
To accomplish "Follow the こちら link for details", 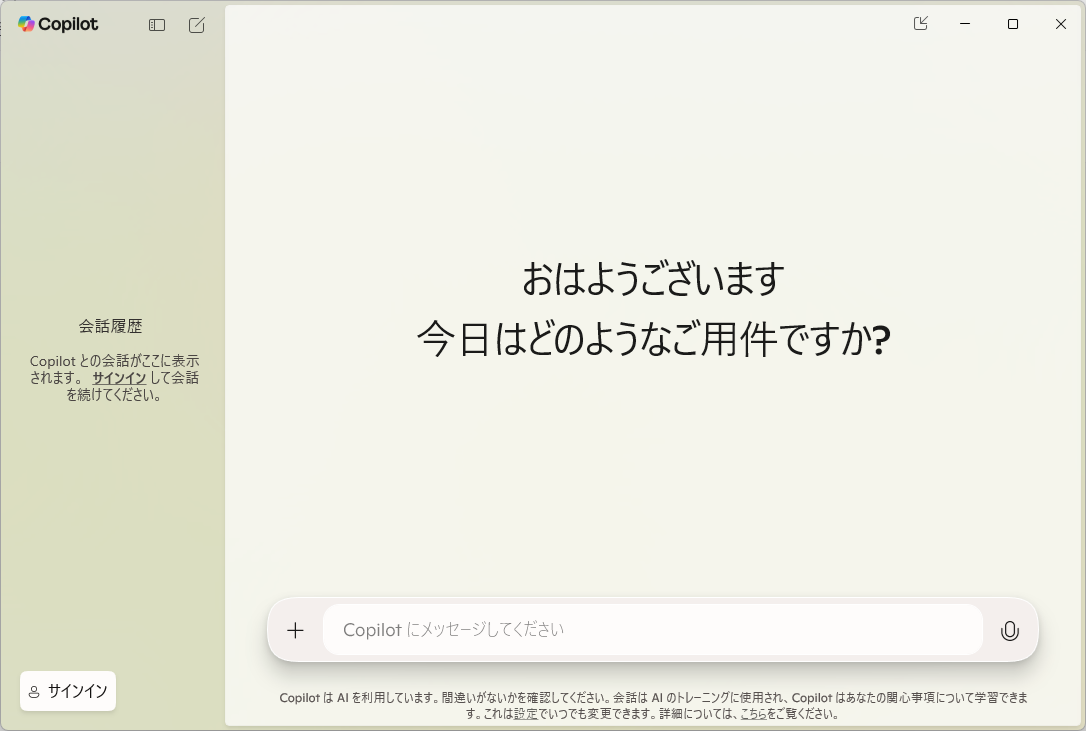I will [753, 714].
